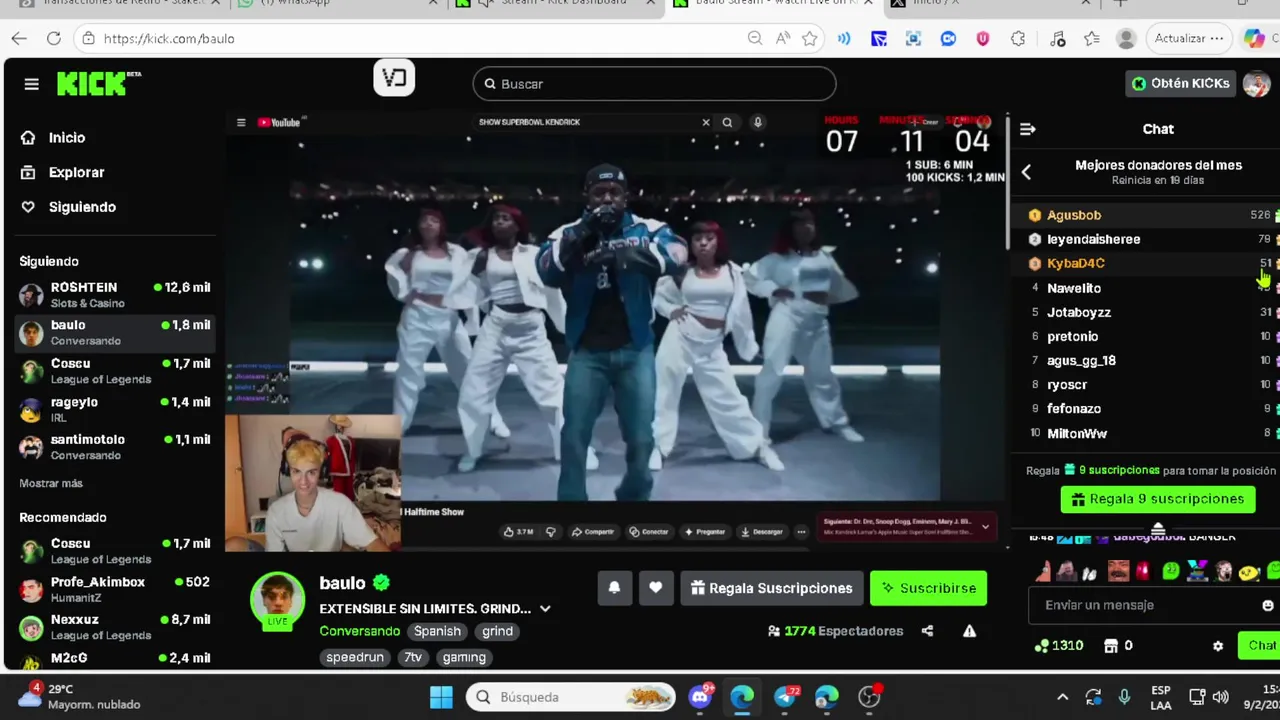Screen dimensions: 1280x720
Task: Click the Buscar search field
Action: coord(654,84)
